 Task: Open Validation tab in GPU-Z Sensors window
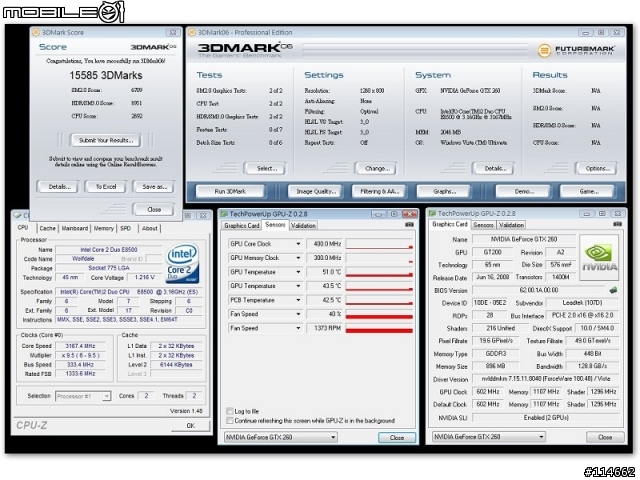click(x=303, y=226)
